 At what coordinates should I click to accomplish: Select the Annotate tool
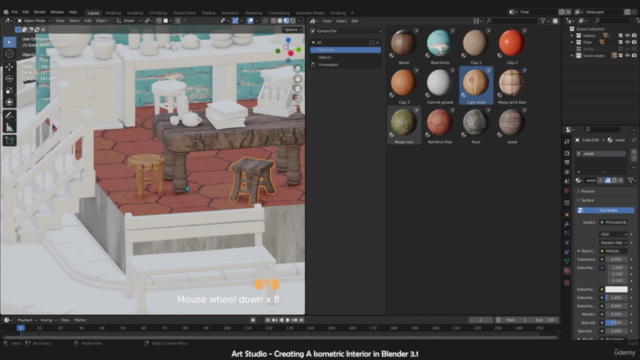click(9, 116)
